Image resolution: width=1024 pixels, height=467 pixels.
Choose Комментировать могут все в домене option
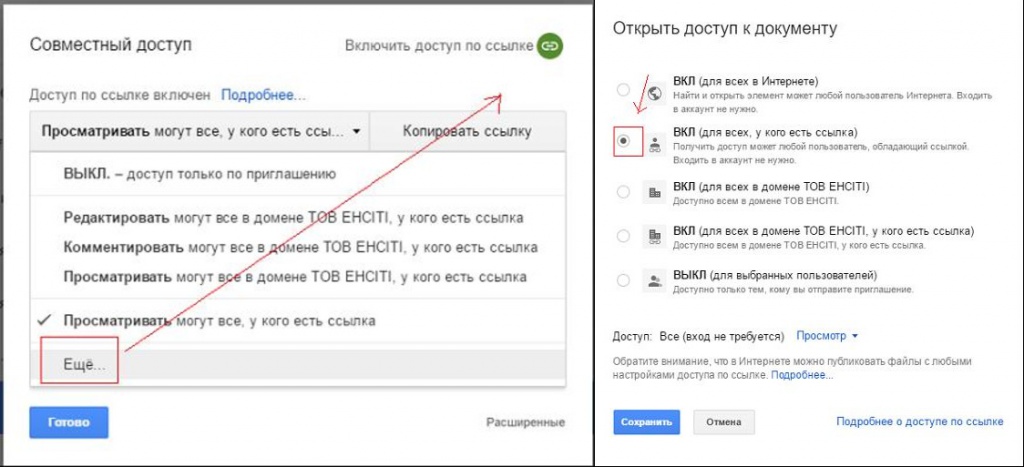(298, 248)
